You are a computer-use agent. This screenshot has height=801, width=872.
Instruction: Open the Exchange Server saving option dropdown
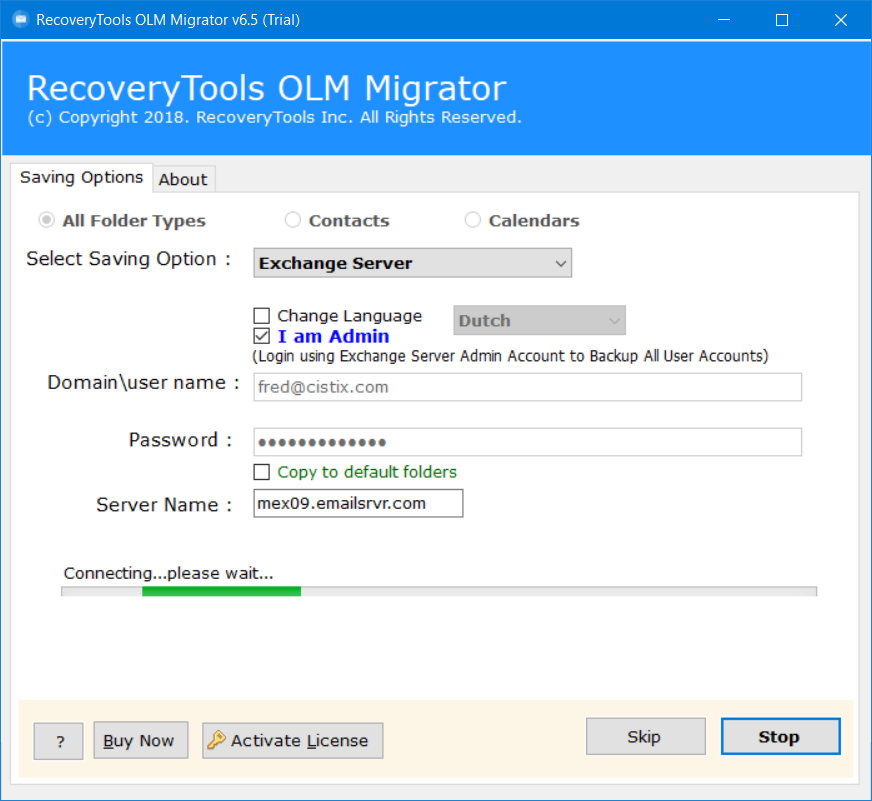tap(413, 263)
